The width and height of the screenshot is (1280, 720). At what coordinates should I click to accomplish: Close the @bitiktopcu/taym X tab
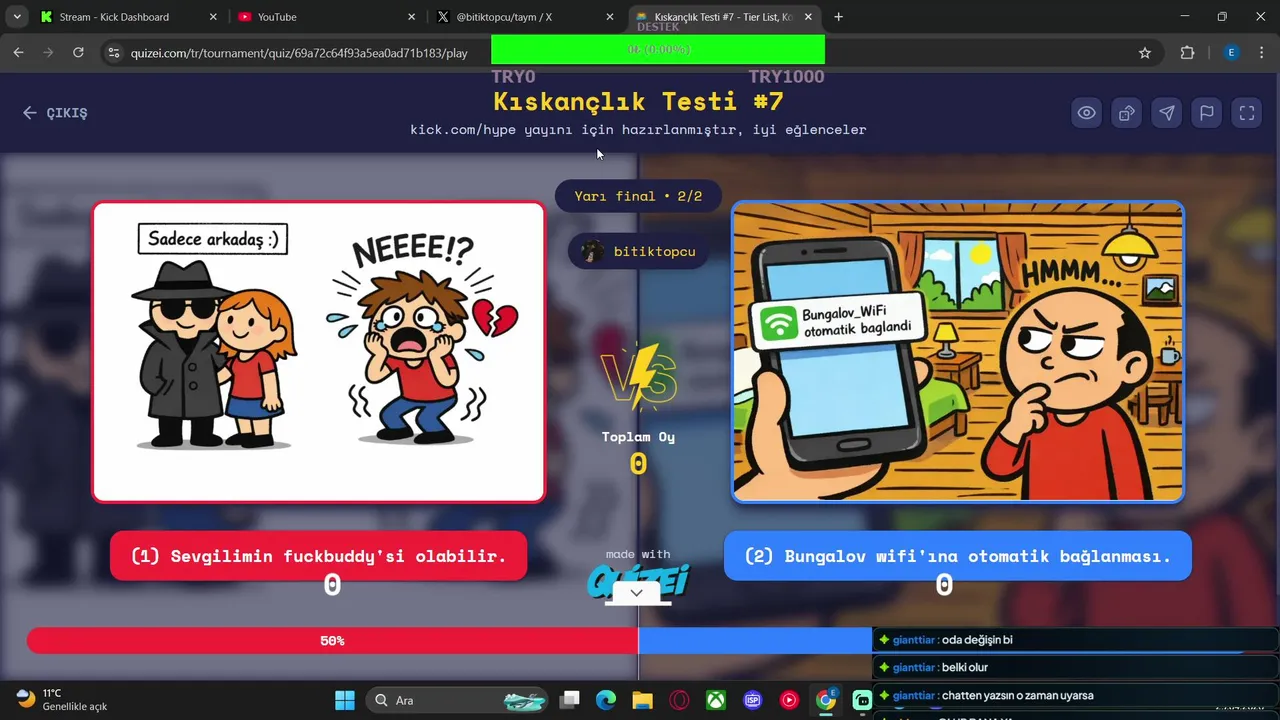(x=610, y=17)
